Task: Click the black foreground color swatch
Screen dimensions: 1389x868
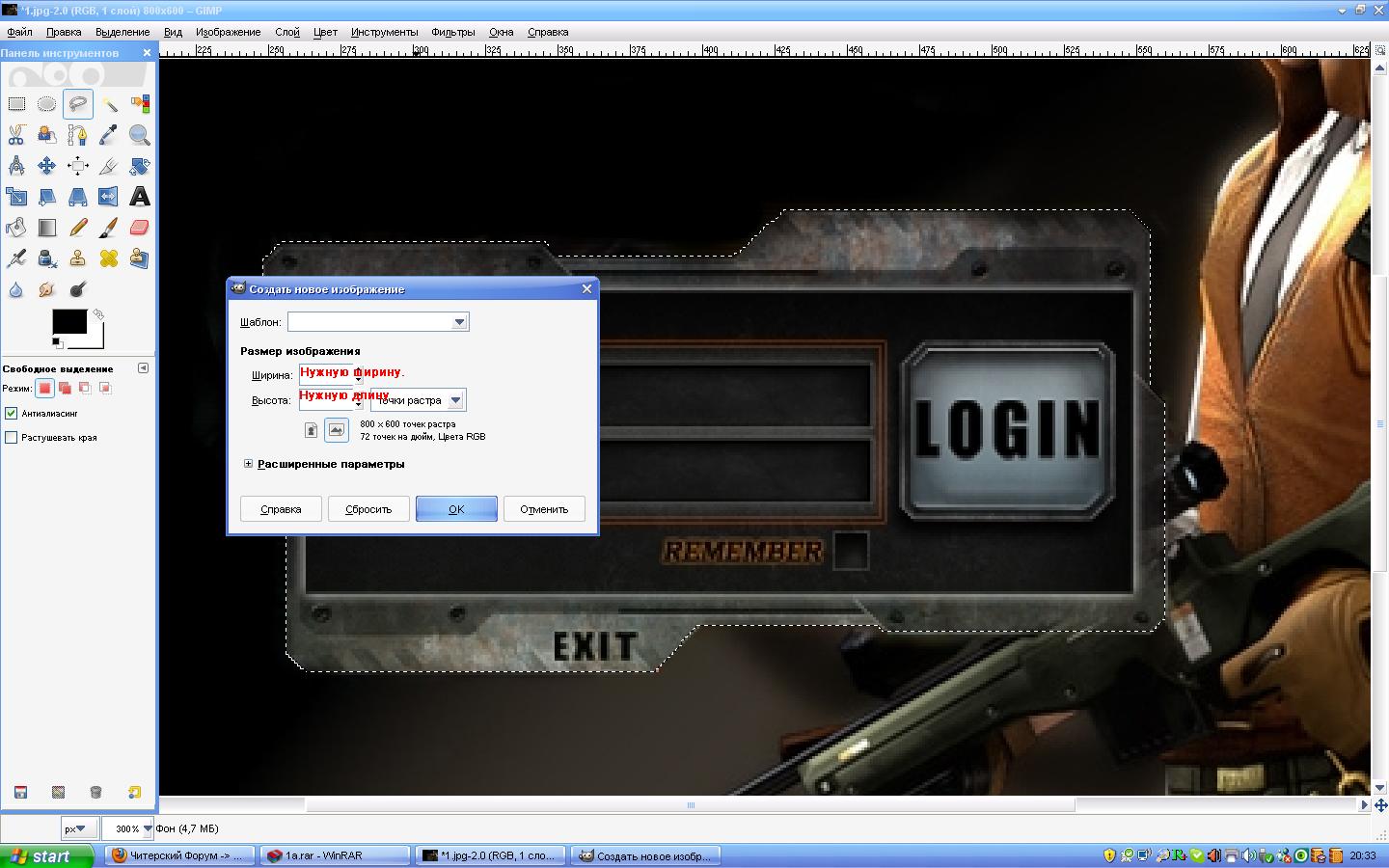Action: pyautogui.click(x=68, y=322)
